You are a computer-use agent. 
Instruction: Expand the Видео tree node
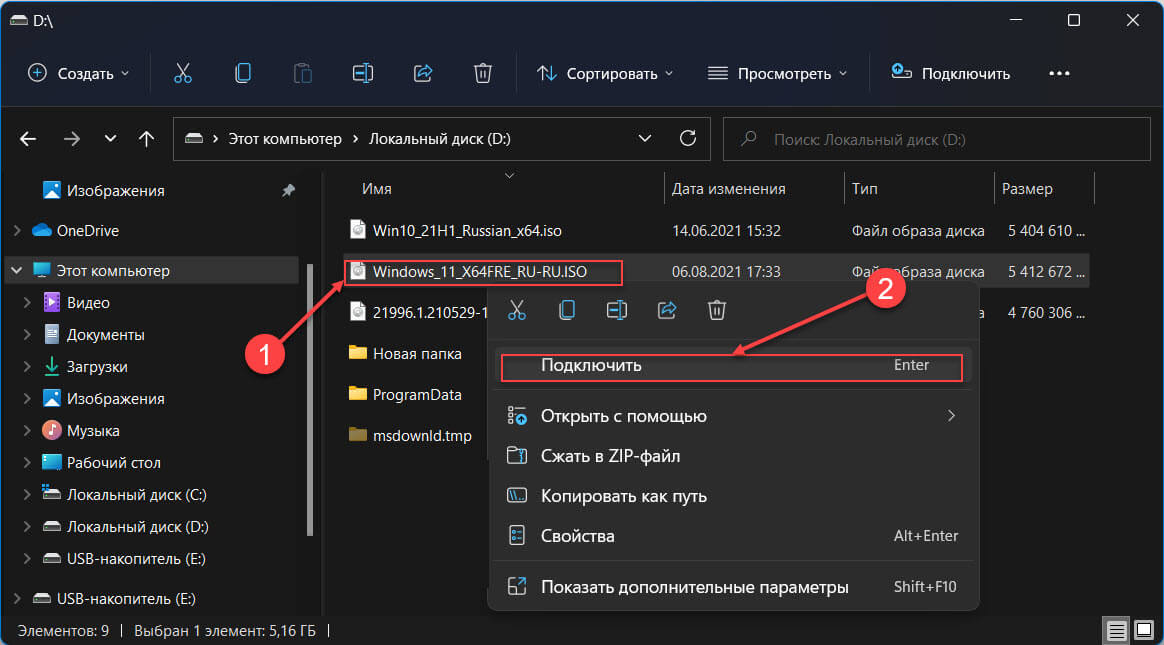(27, 303)
